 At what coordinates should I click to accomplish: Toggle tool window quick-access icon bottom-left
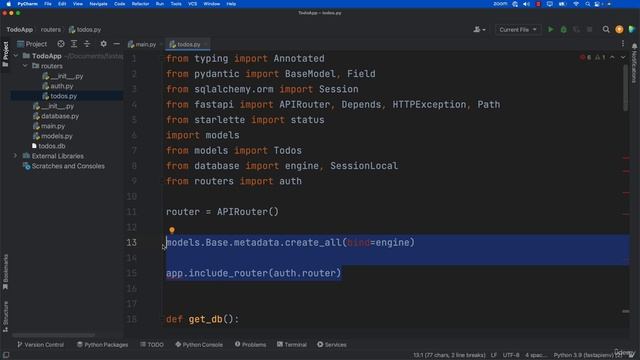click(x=6, y=355)
